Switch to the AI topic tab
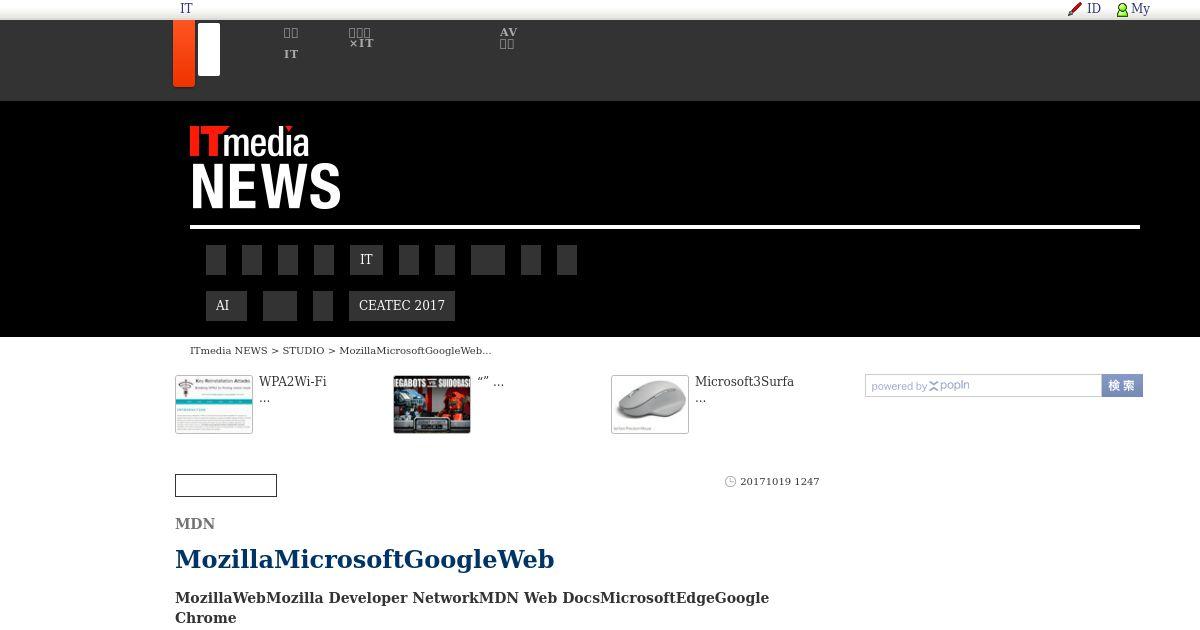This screenshot has width=1200, height=630. (226, 306)
